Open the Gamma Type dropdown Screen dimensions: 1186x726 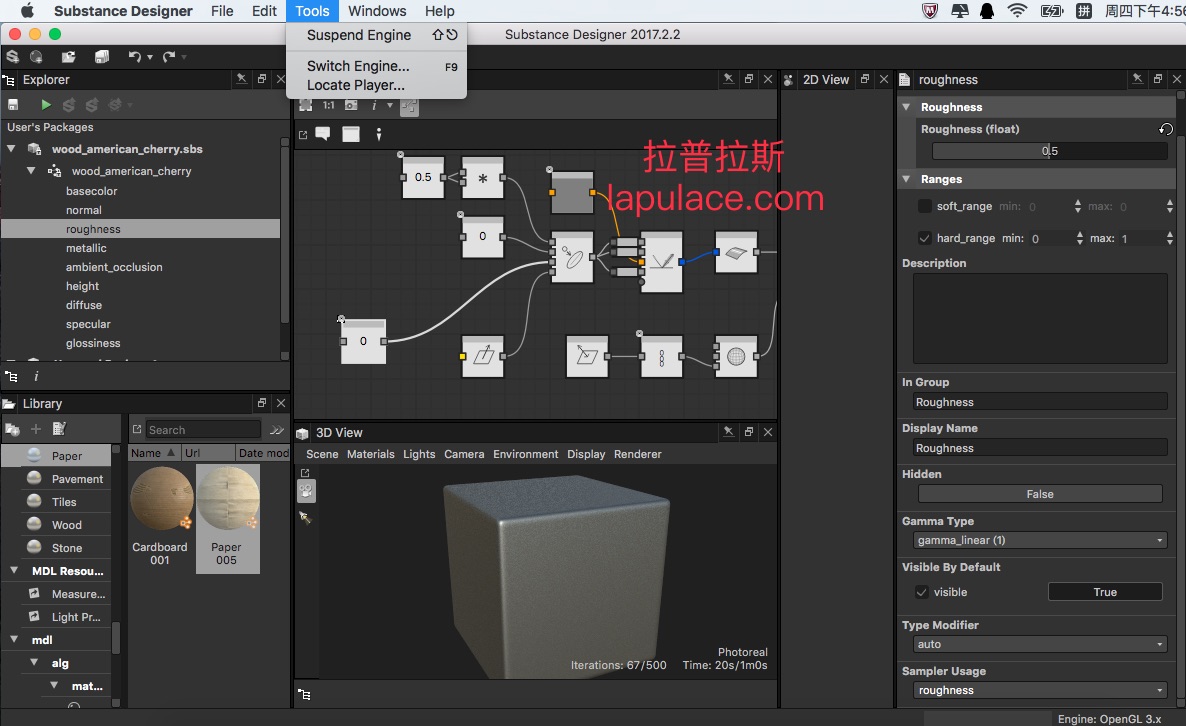pos(1040,540)
